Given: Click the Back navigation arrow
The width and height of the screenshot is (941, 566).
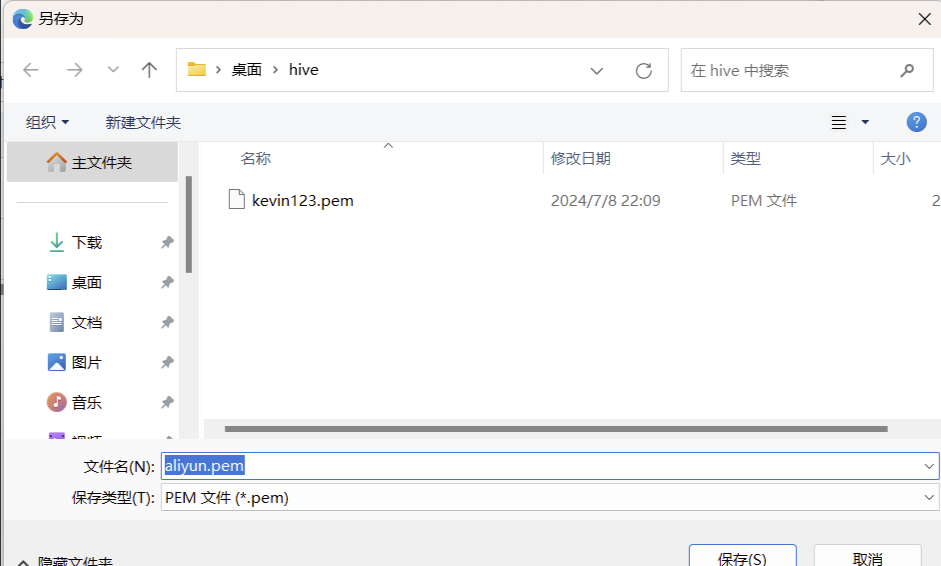Looking at the screenshot, I should 31,70.
